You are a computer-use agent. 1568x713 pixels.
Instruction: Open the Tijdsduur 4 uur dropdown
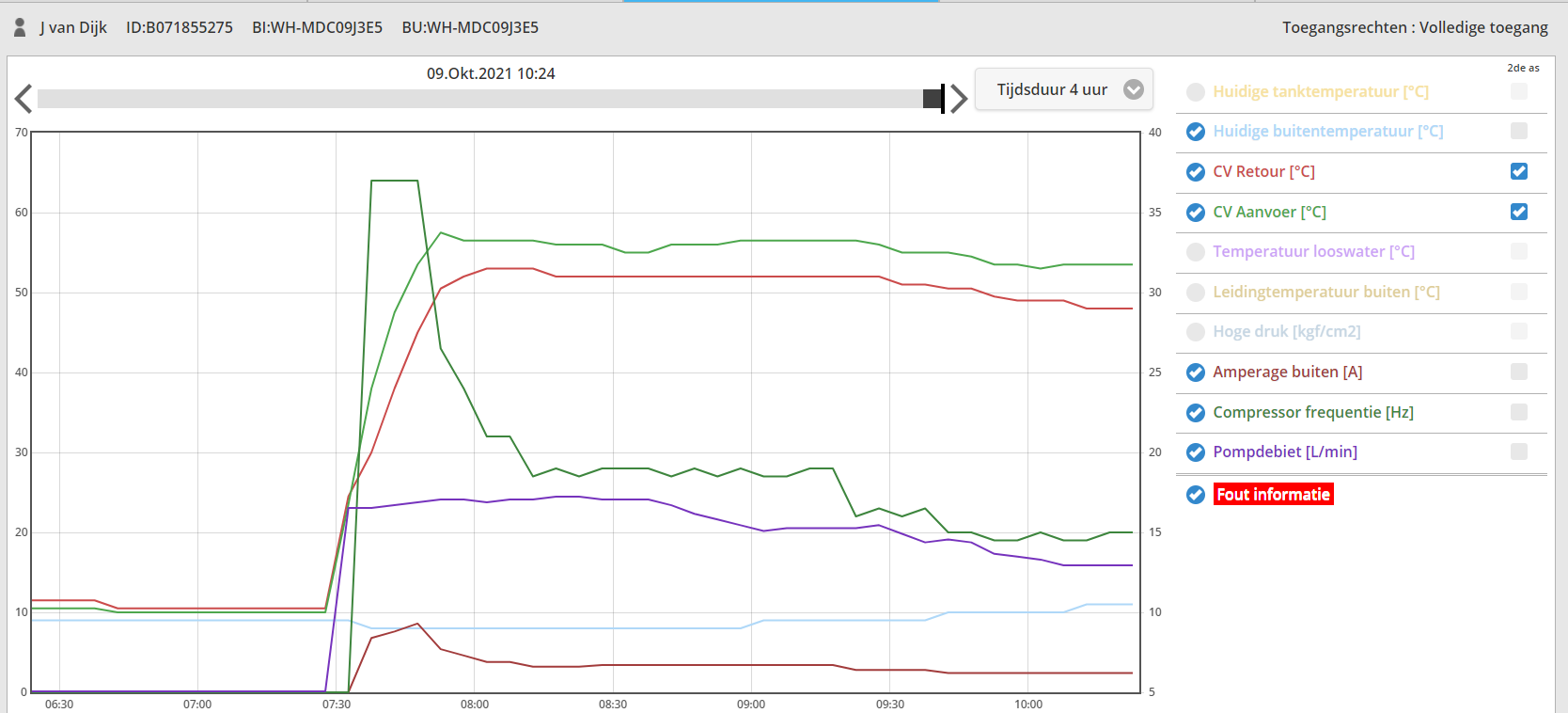click(1051, 89)
